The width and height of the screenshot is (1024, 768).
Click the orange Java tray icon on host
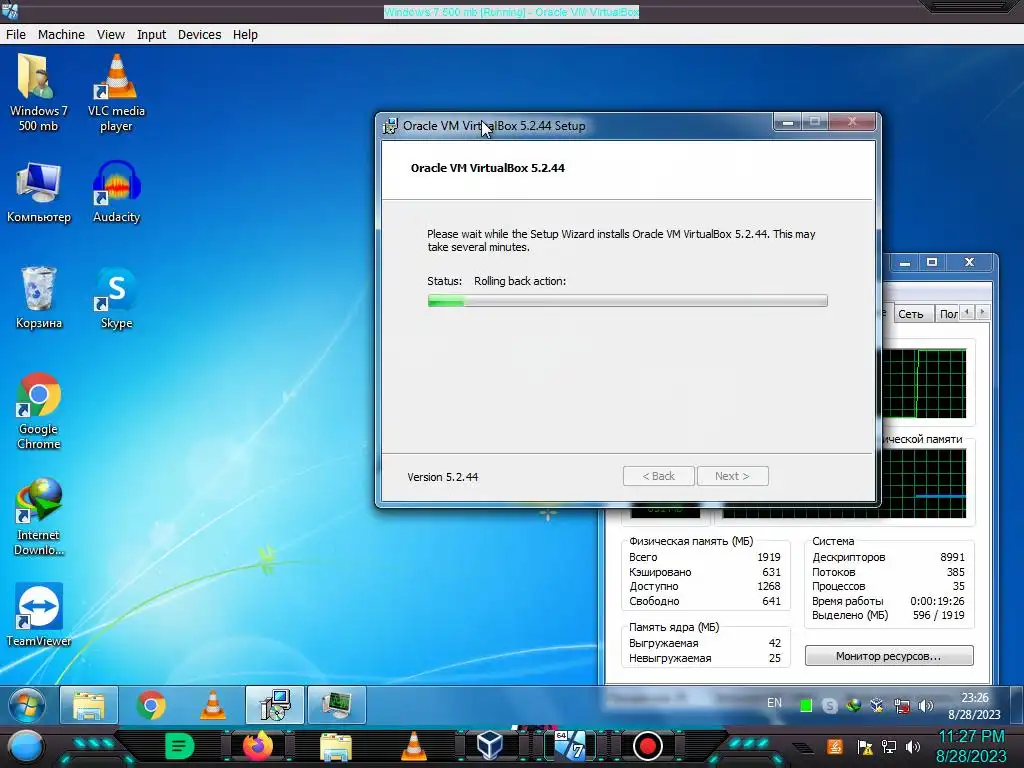click(835, 746)
